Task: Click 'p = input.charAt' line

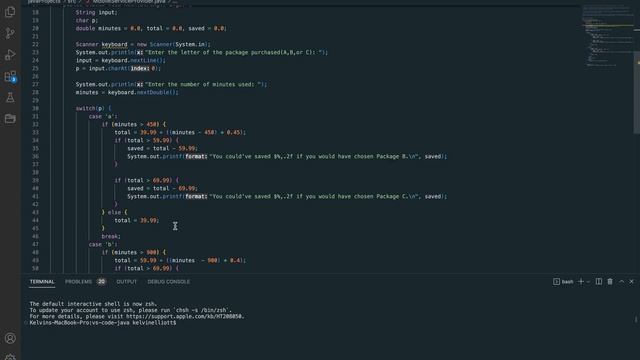Action: [118, 69]
